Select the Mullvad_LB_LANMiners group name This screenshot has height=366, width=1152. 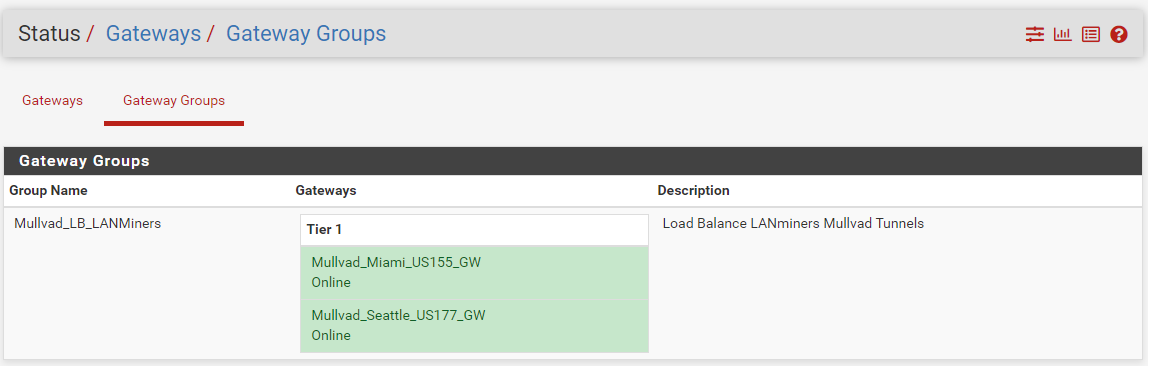[87, 223]
